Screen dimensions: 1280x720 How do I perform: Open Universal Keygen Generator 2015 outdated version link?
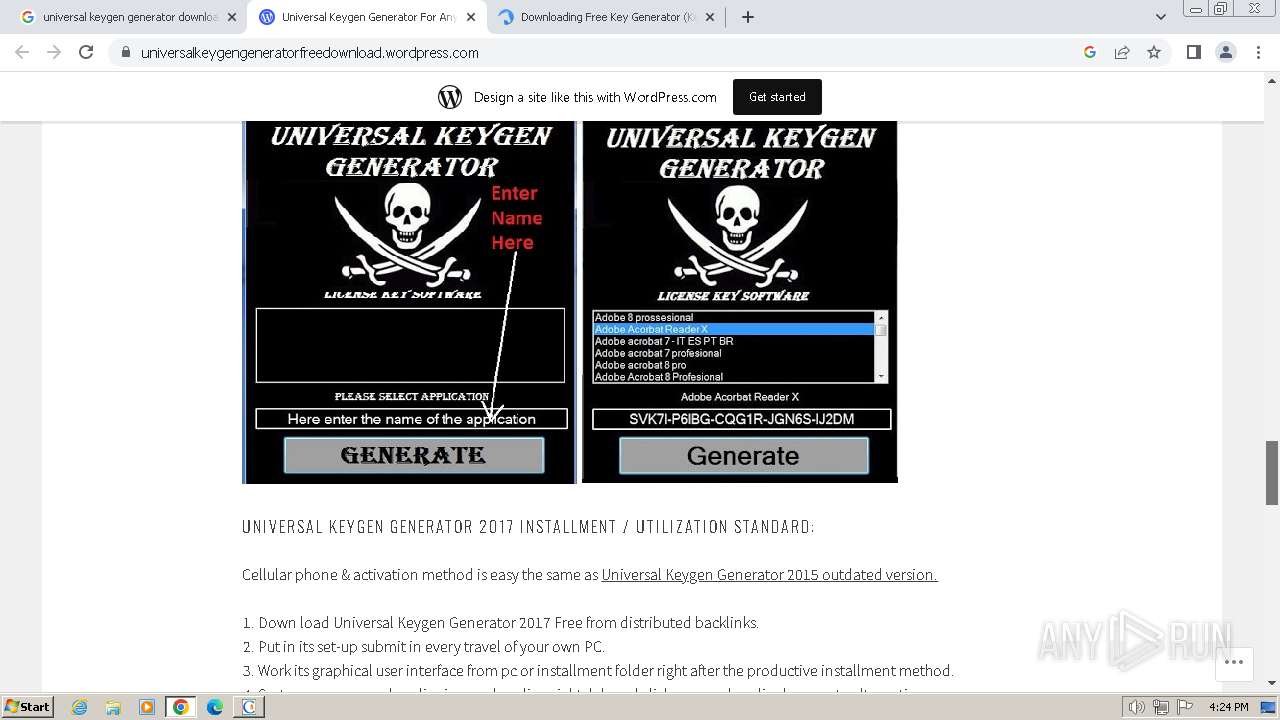pyautogui.click(x=769, y=575)
